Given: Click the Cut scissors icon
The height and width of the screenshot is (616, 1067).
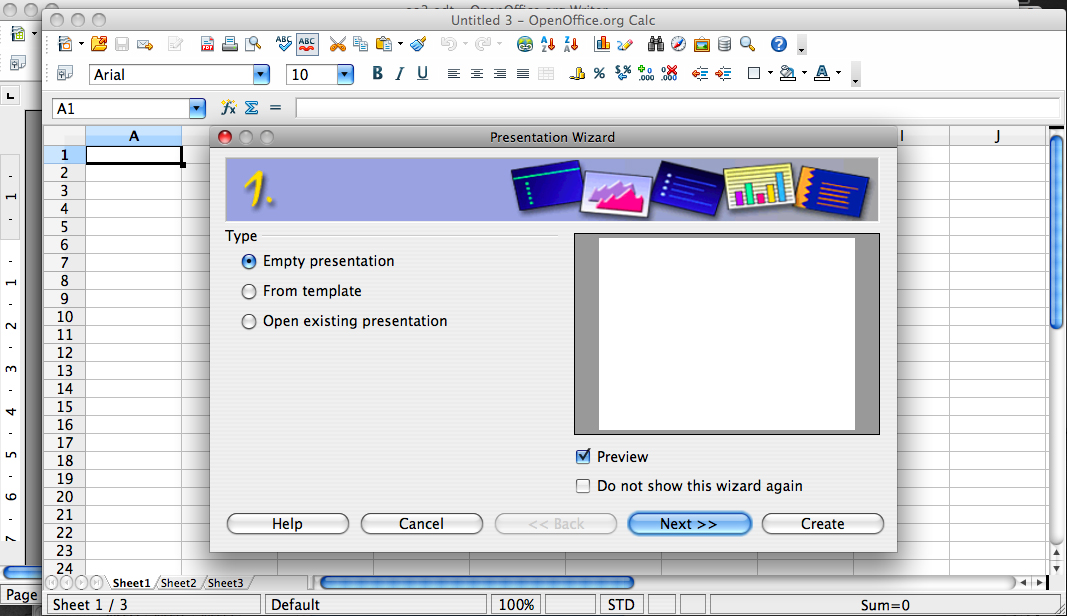Looking at the screenshot, I should [338, 45].
